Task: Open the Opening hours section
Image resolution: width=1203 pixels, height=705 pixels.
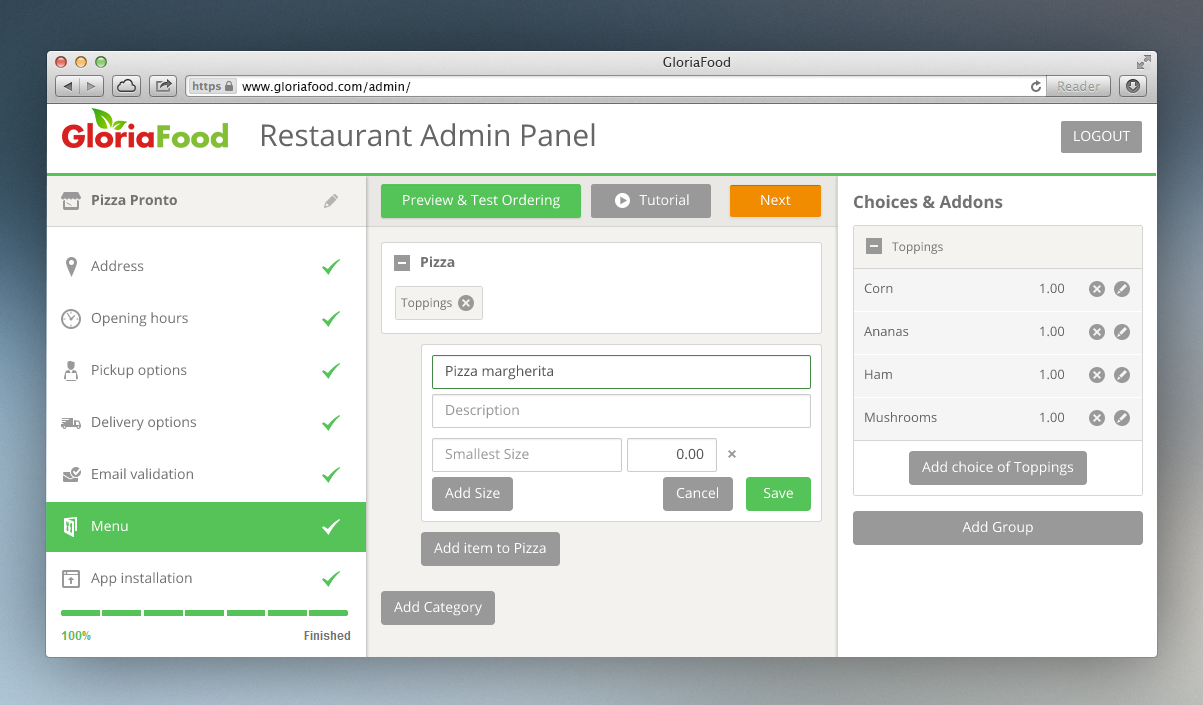Action: pyautogui.click(x=206, y=319)
